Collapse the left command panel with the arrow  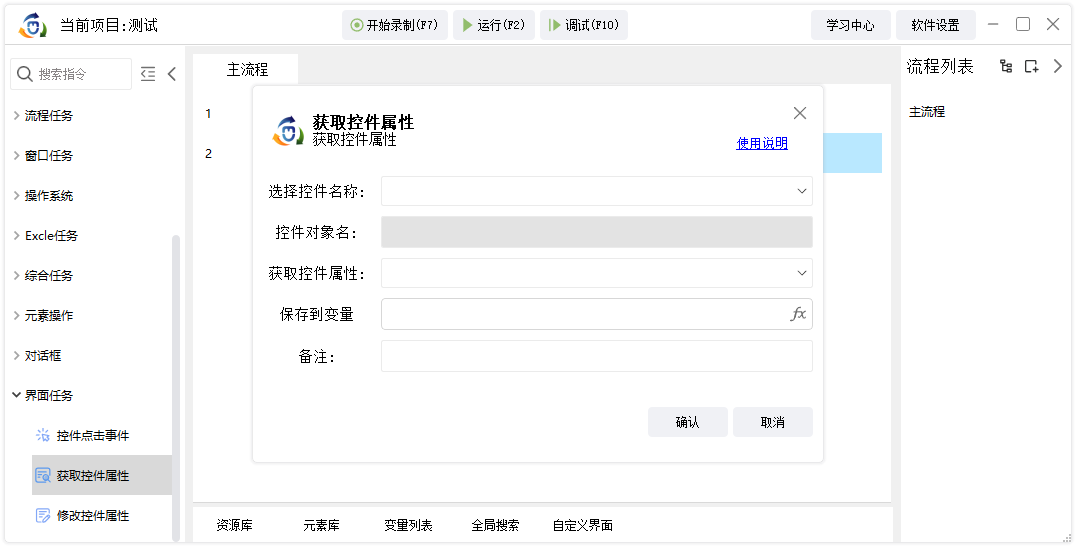click(x=172, y=74)
